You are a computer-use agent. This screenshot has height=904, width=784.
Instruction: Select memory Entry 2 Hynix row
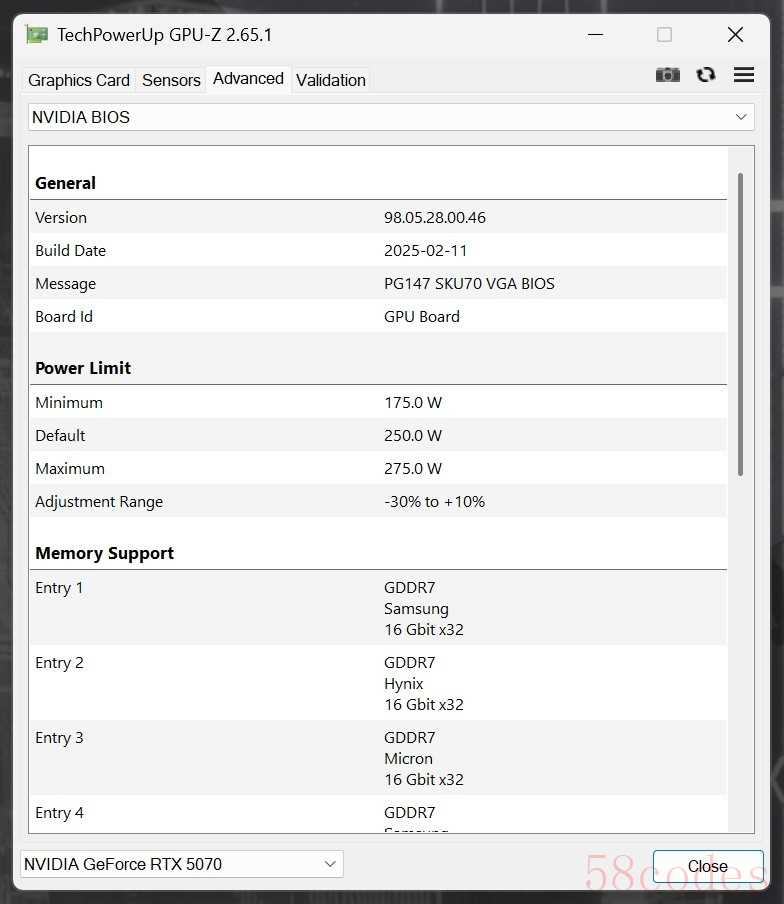(378, 683)
